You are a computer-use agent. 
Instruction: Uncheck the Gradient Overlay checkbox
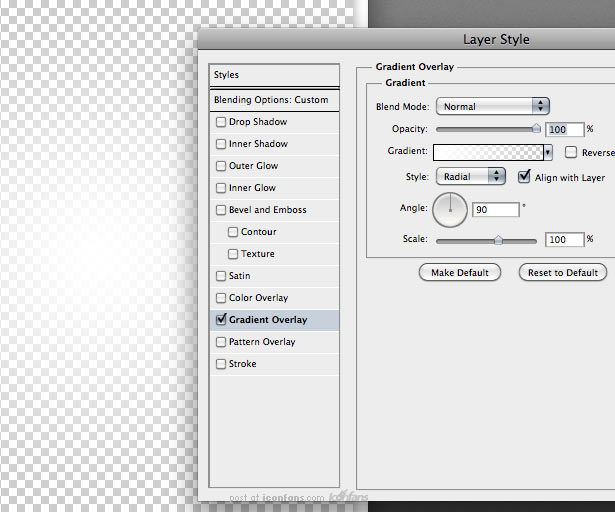[x=221, y=319]
